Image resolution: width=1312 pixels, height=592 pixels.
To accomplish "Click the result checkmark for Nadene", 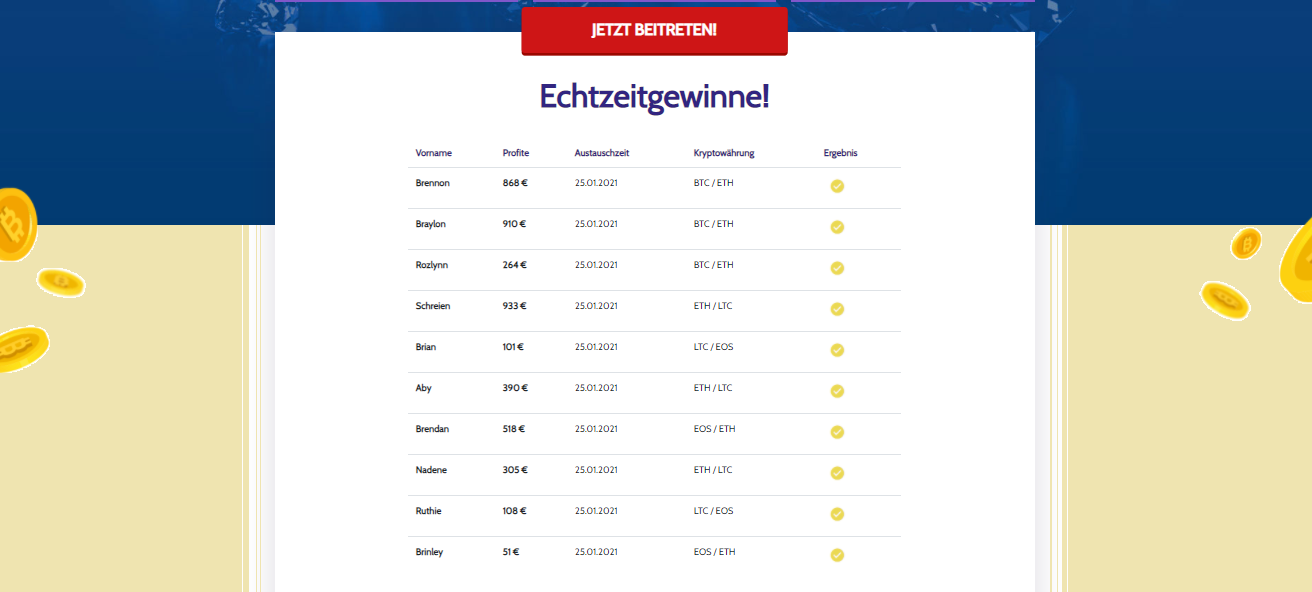I will pyautogui.click(x=837, y=473).
